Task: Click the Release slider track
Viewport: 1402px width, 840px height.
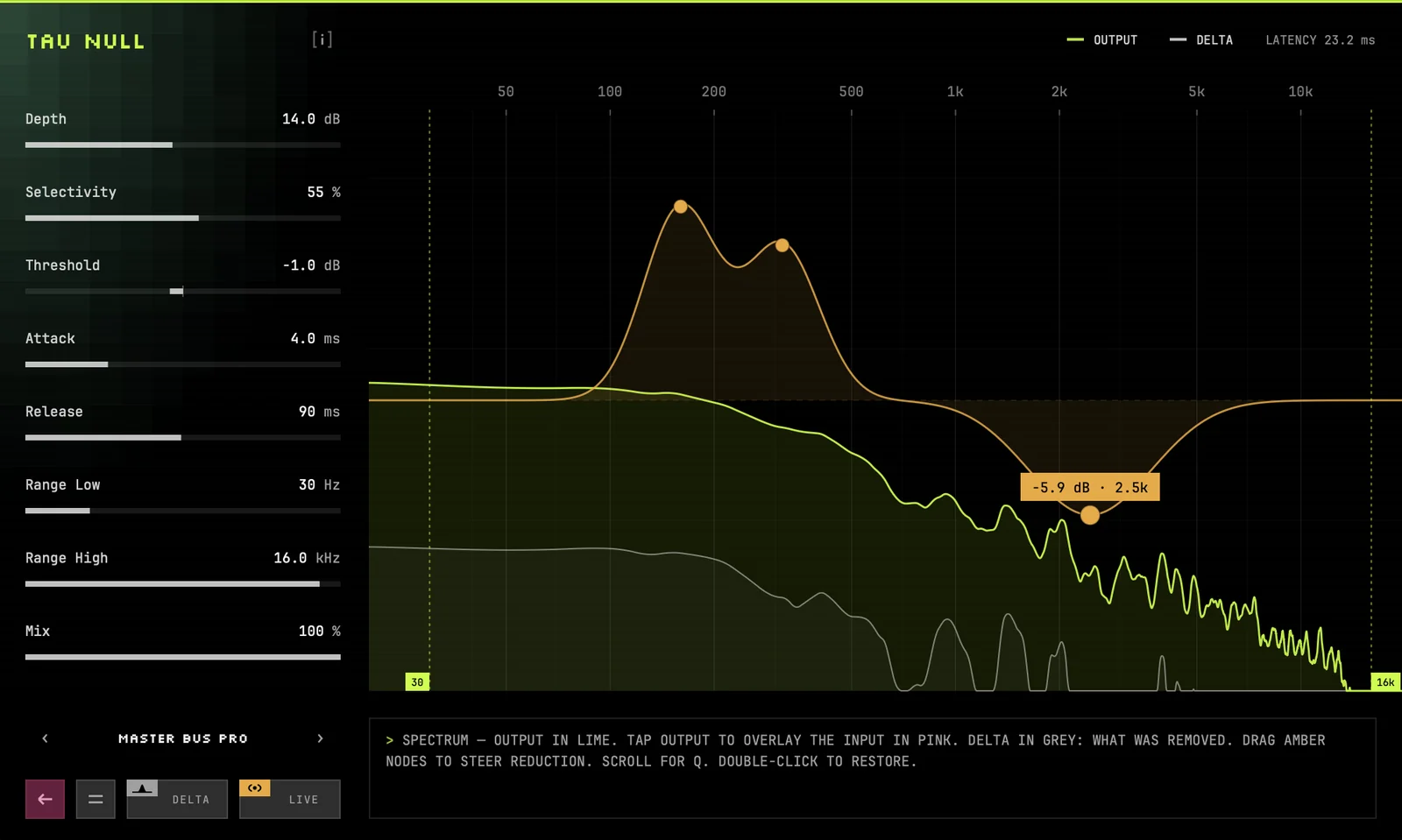Action: [x=183, y=437]
